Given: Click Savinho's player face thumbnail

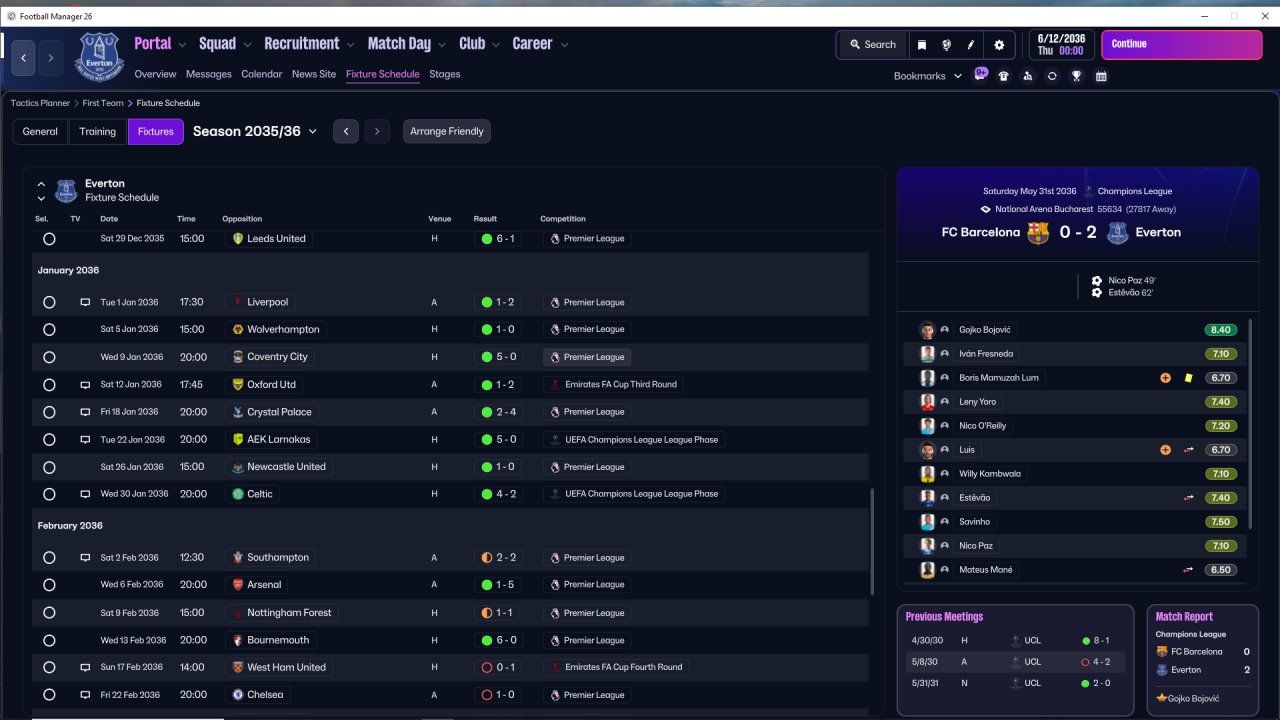Looking at the screenshot, I should pyautogui.click(x=928, y=522).
